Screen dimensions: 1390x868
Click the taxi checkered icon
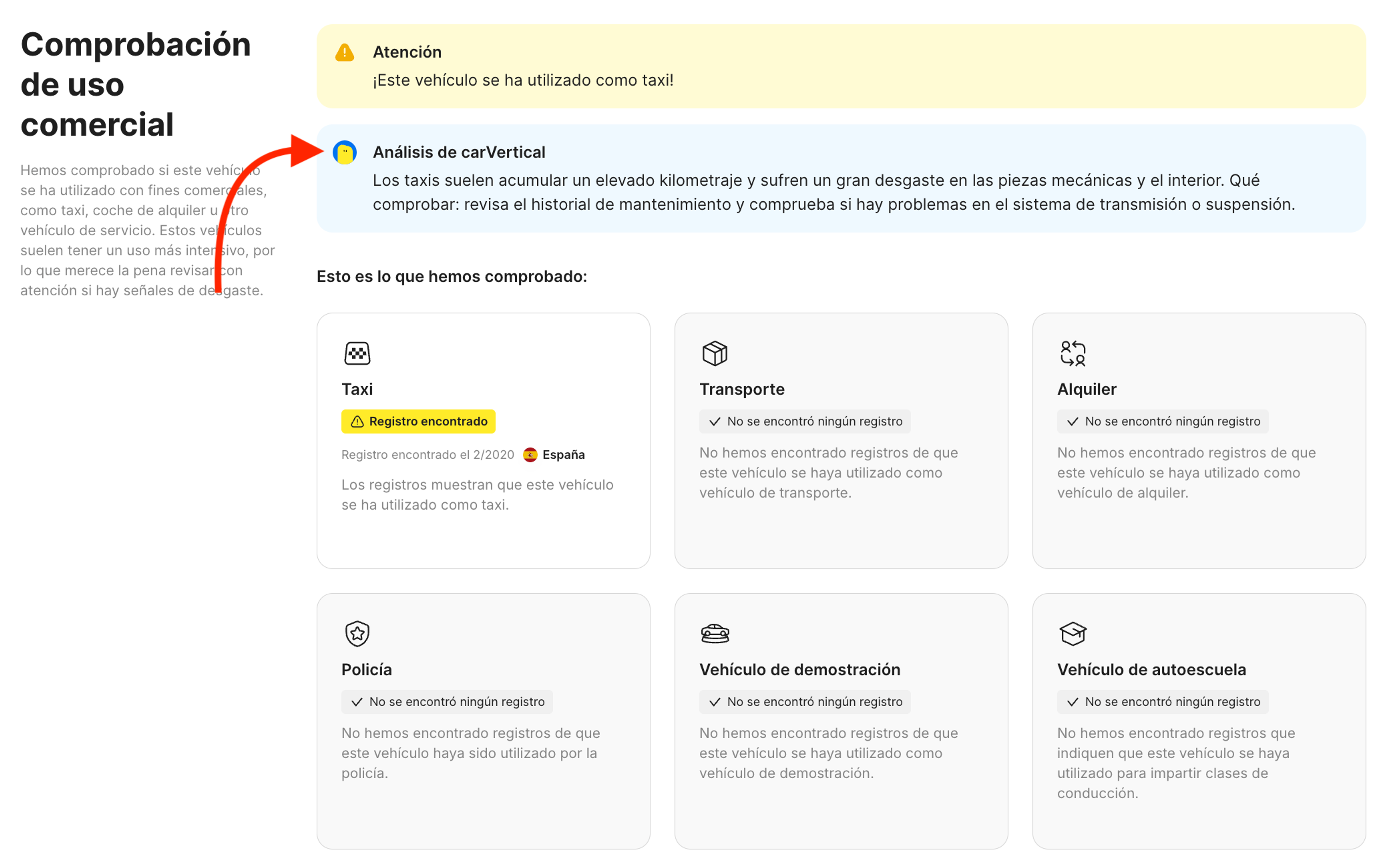[x=357, y=353]
